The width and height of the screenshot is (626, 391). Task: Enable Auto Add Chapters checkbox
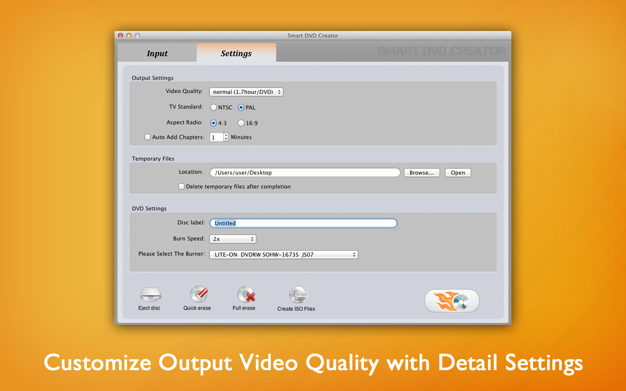(x=147, y=137)
